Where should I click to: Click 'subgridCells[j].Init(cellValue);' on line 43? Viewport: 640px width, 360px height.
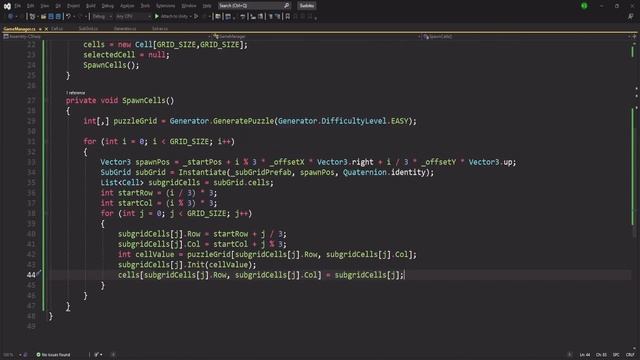(187, 264)
